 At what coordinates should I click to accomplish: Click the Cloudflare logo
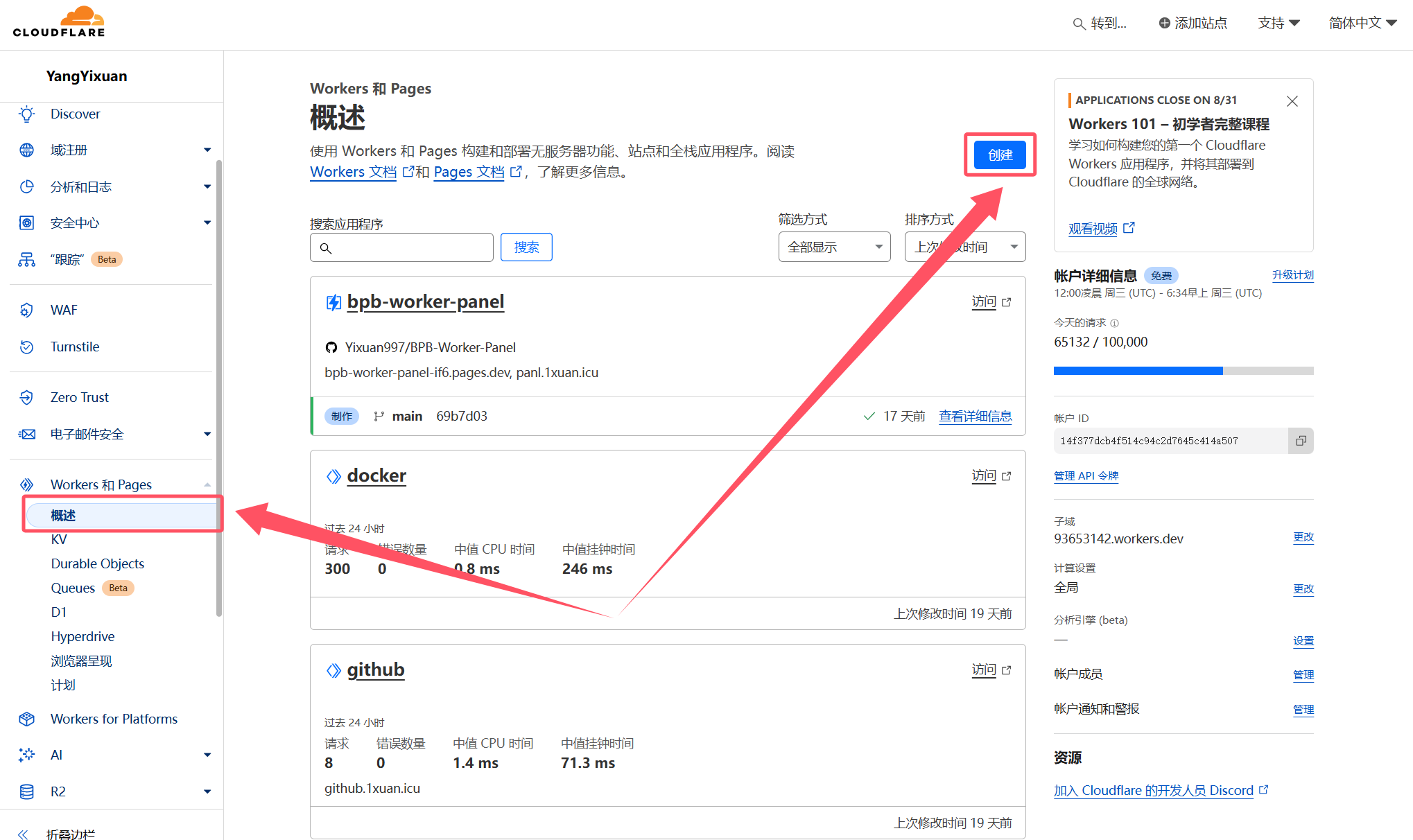(59, 21)
